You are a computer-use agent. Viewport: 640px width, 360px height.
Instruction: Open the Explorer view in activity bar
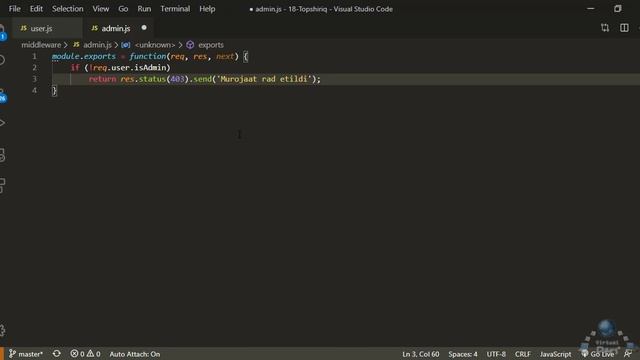(x=2, y=32)
